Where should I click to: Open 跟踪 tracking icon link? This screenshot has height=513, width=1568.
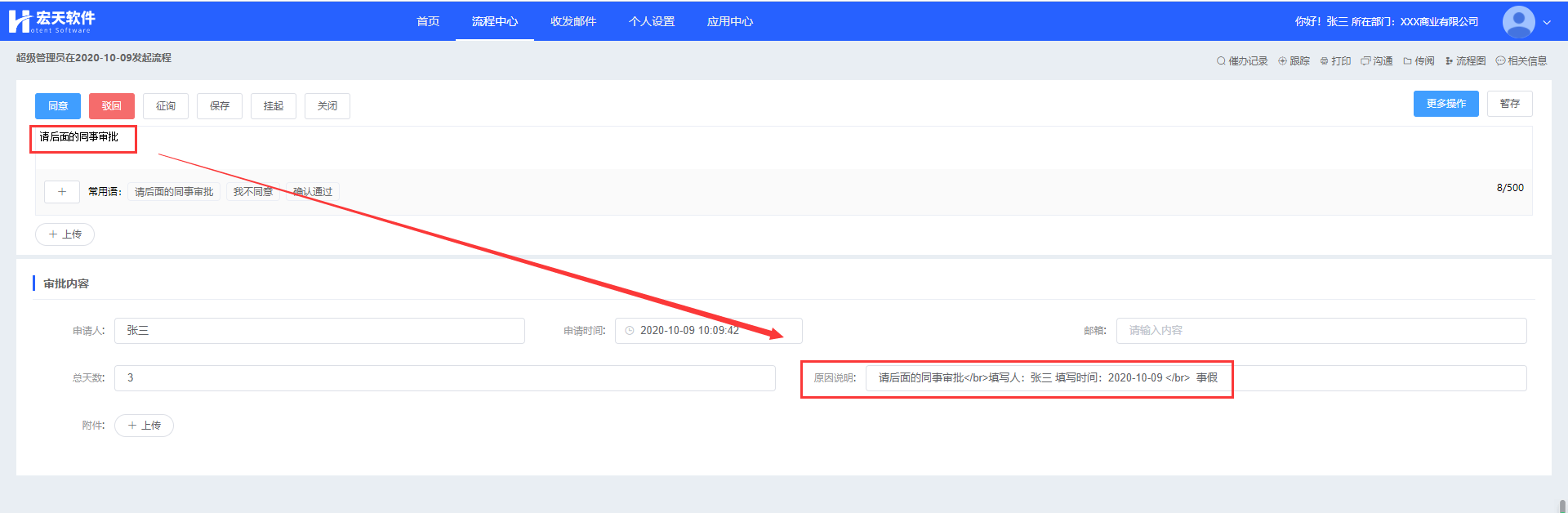[x=1282, y=61]
